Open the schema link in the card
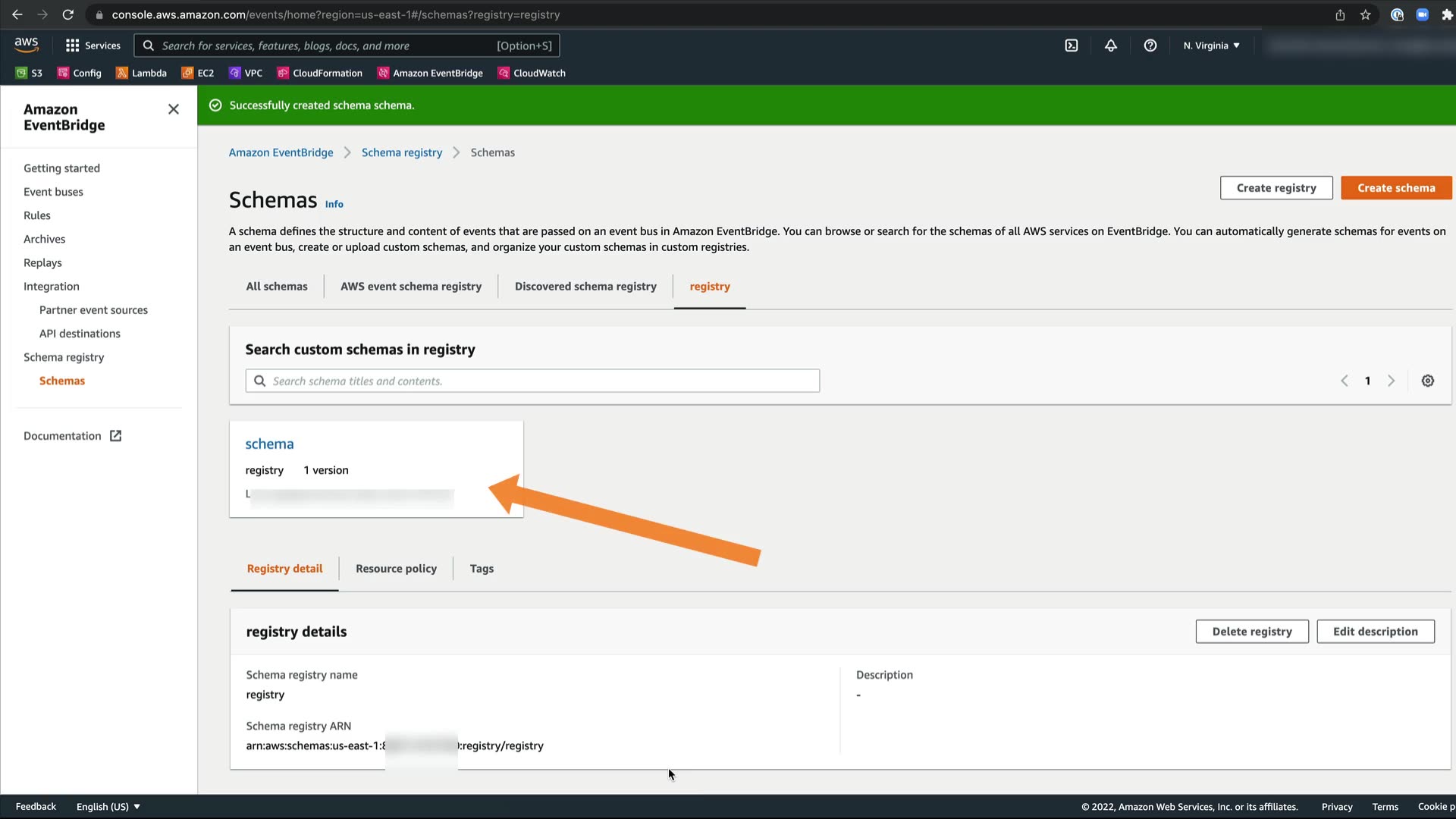The height and width of the screenshot is (819, 1456). click(x=269, y=444)
